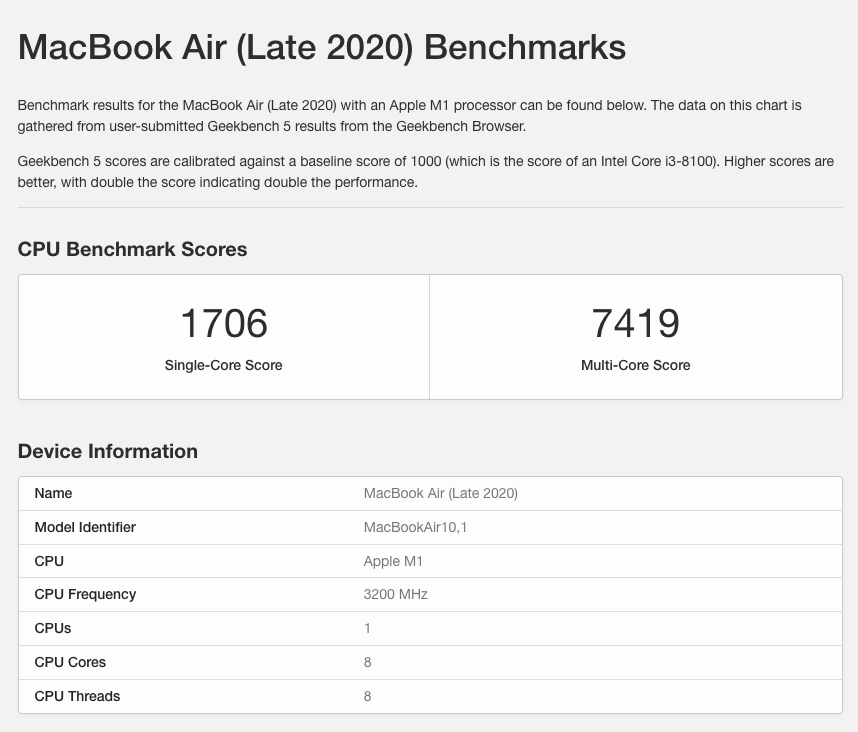Click the CPU Threads row label

(x=77, y=696)
